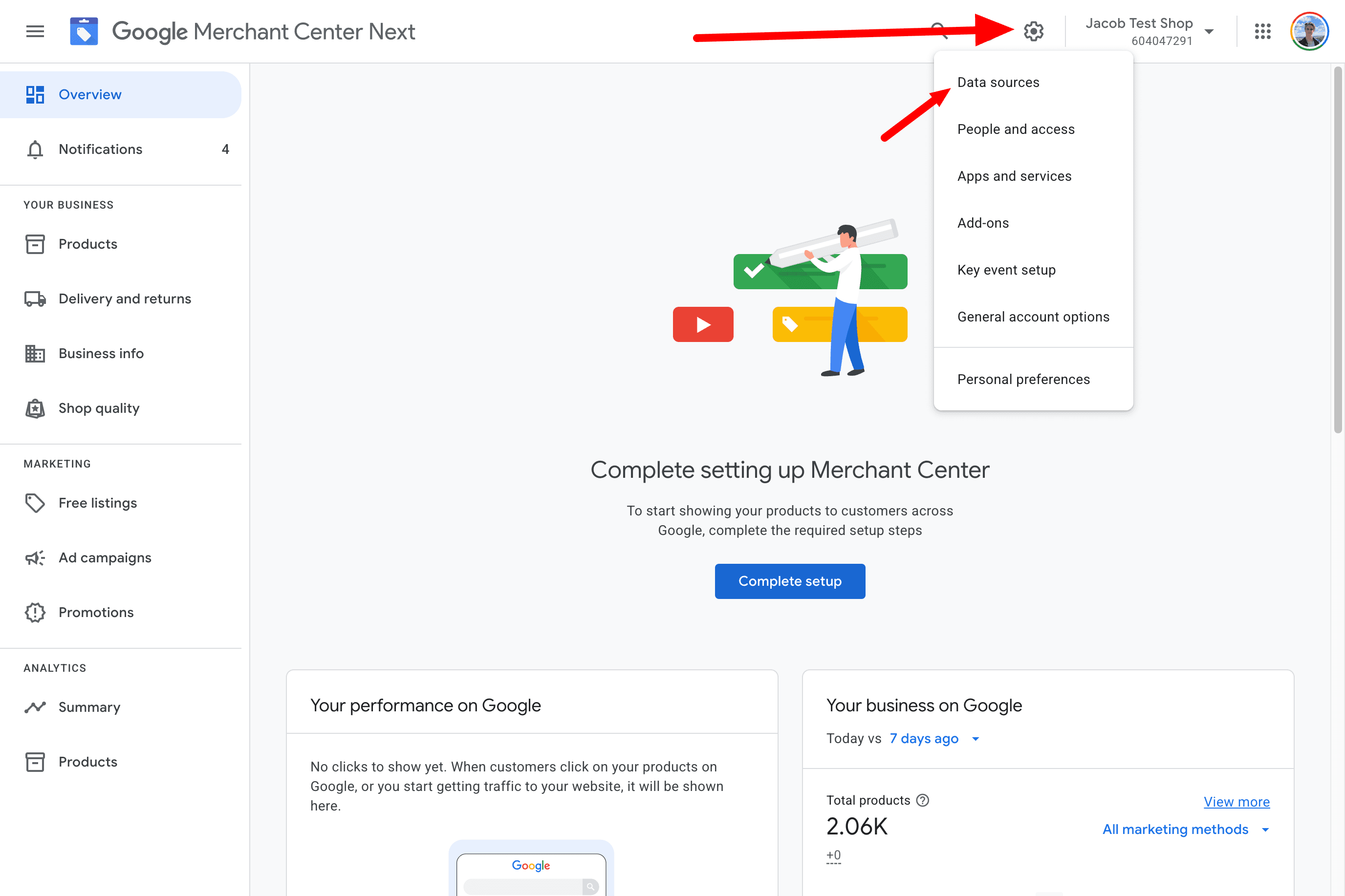Click the Notifications bell icon
Image resolution: width=1345 pixels, height=896 pixels.
click(35, 149)
